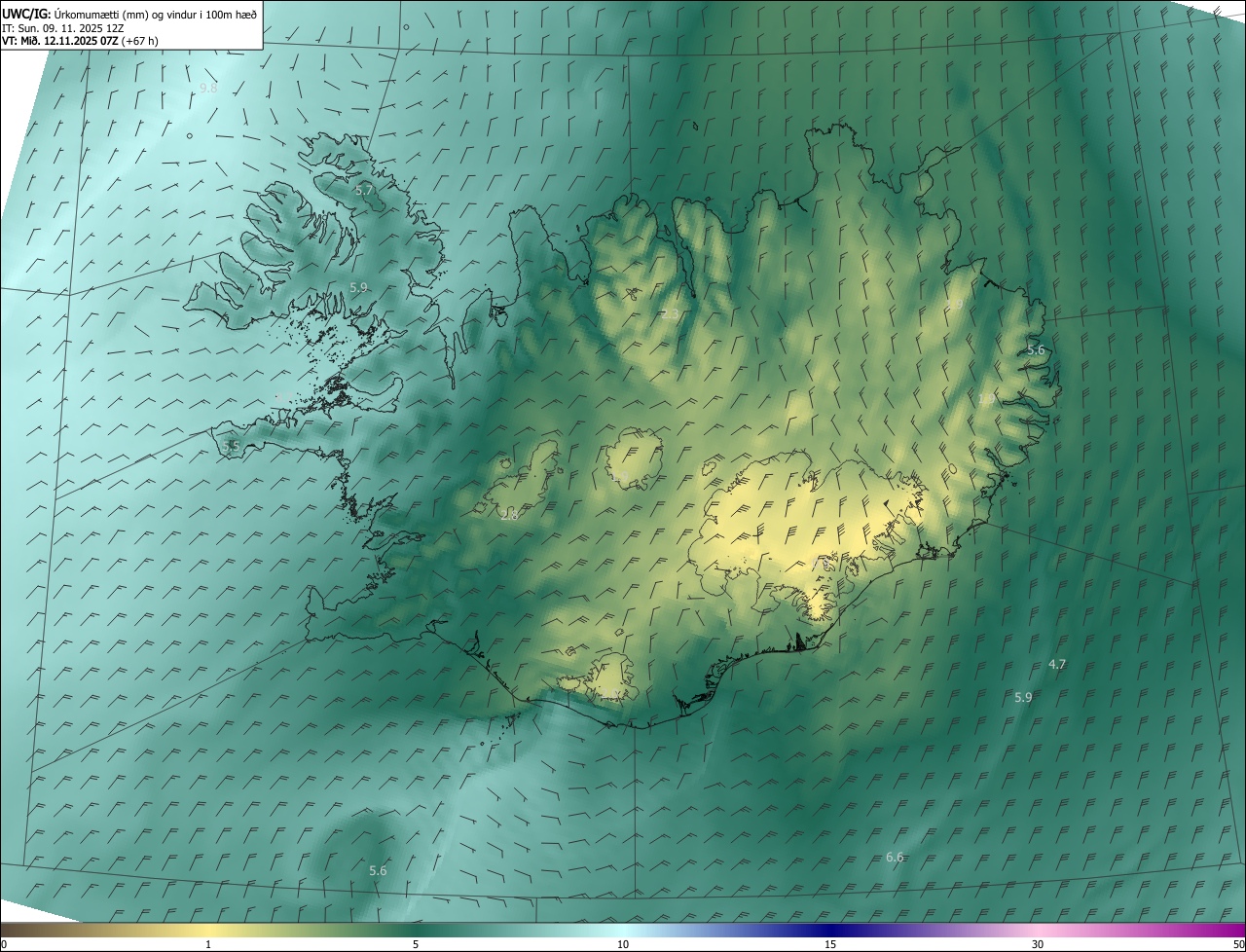Click the 5.6 label on the East Fjords coast
The height and width of the screenshot is (952, 1246).
[x=1036, y=349]
